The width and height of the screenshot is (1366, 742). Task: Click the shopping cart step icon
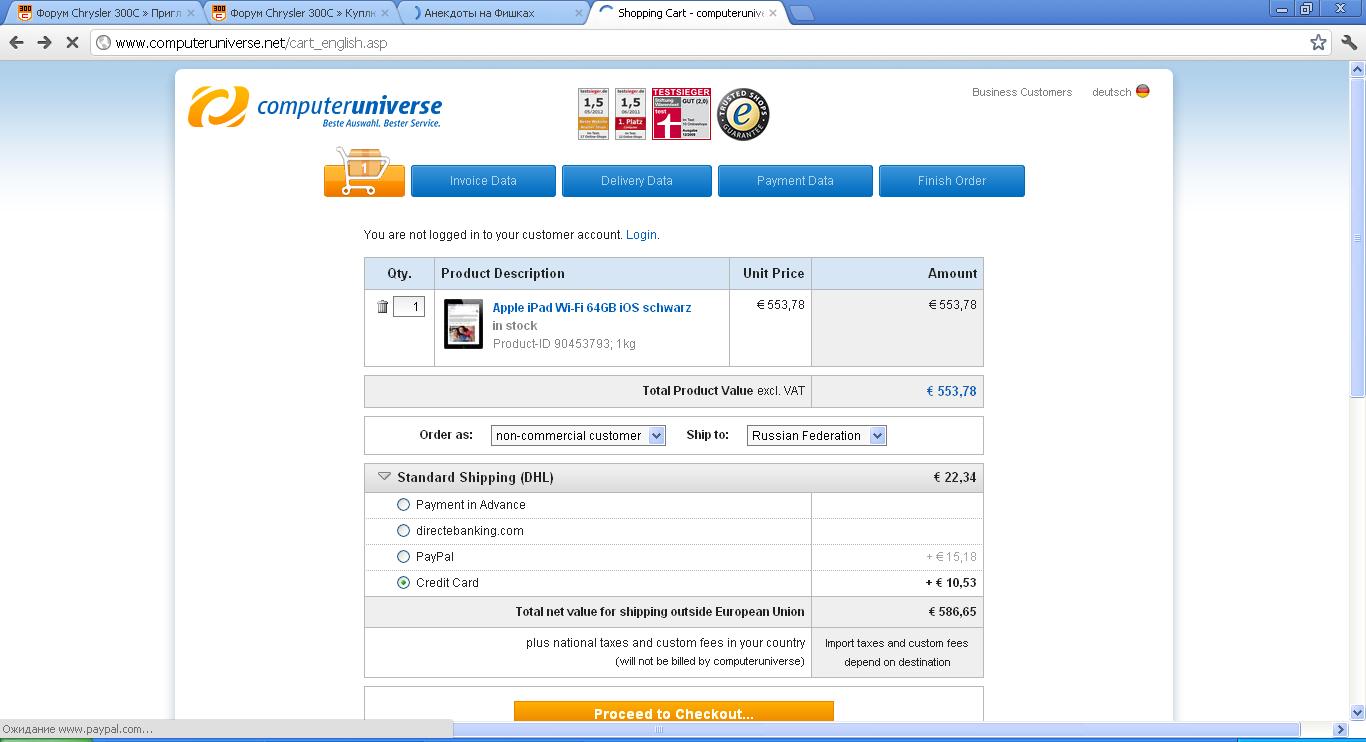coord(364,172)
